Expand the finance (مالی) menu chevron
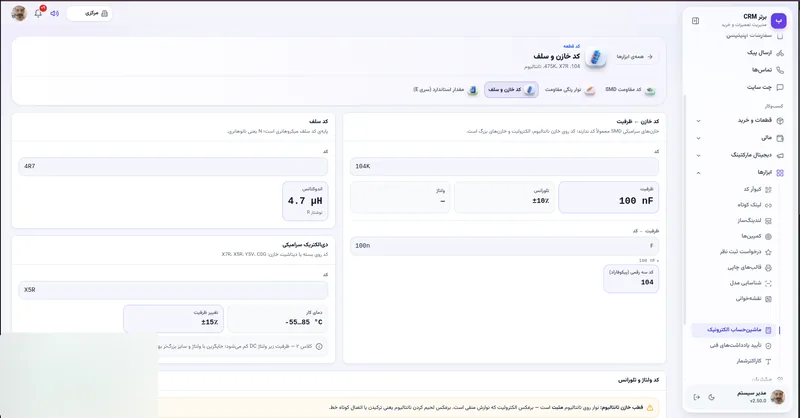Image resolution: width=800 pixels, height=418 pixels. point(698,138)
